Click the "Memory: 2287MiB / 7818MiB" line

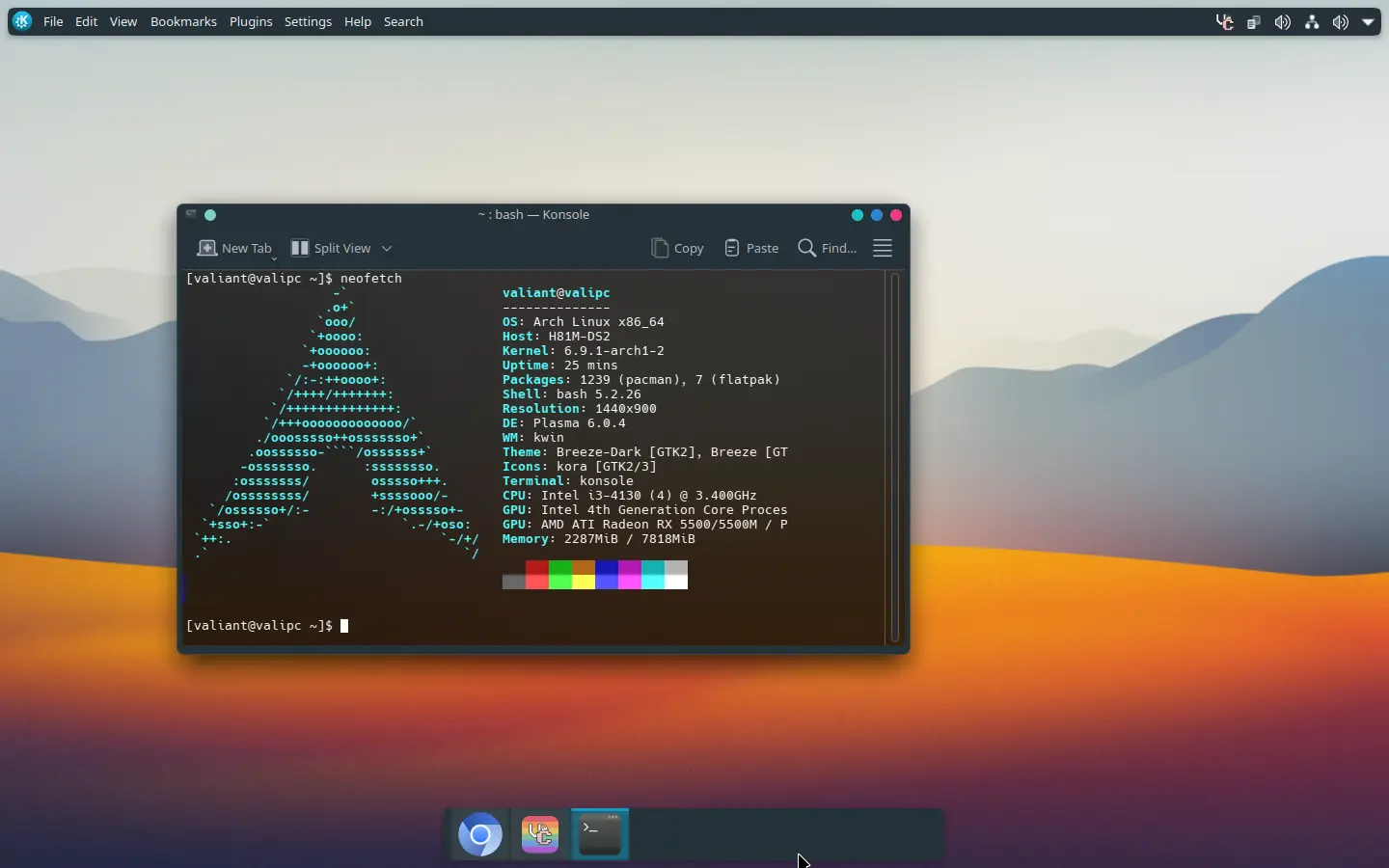pyautogui.click(x=599, y=538)
